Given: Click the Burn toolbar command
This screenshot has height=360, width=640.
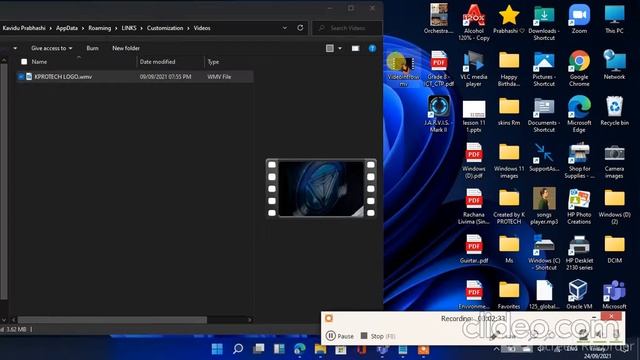Looking at the screenshot, I should coord(92,48).
